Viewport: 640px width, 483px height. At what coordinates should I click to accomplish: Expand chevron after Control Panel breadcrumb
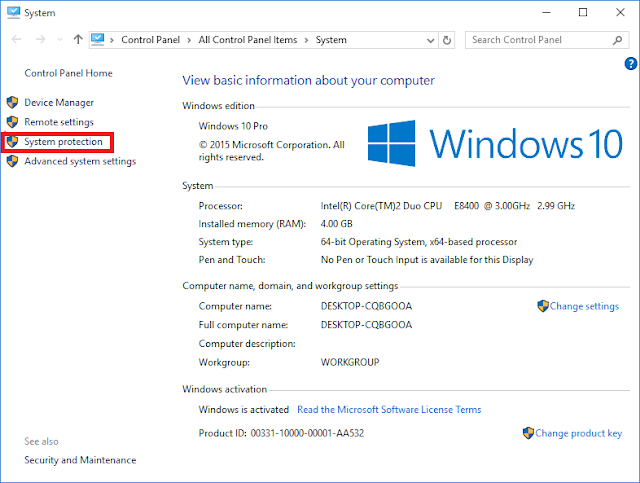(189, 40)
